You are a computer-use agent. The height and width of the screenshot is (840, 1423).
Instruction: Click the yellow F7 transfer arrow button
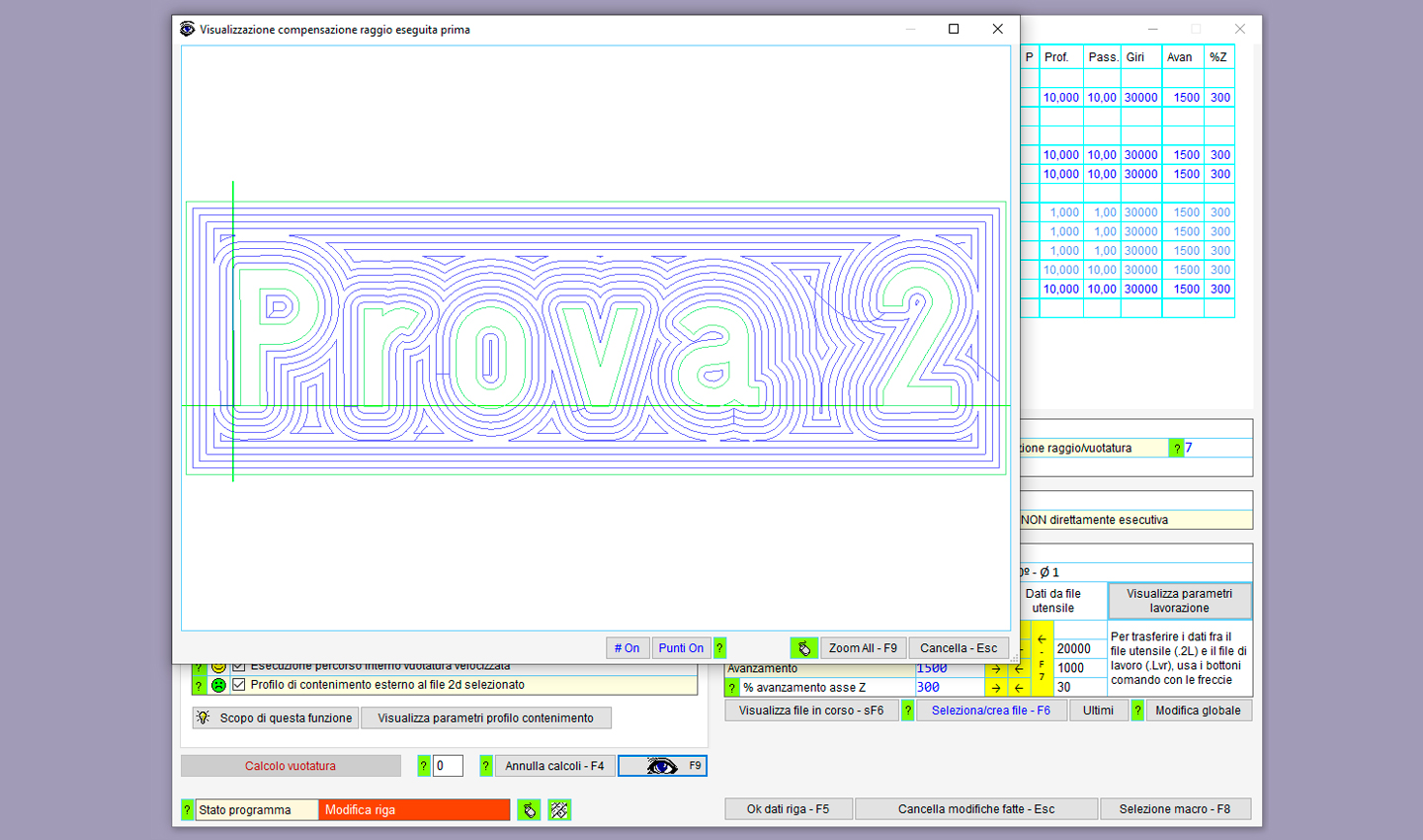tap(1042, 658)
